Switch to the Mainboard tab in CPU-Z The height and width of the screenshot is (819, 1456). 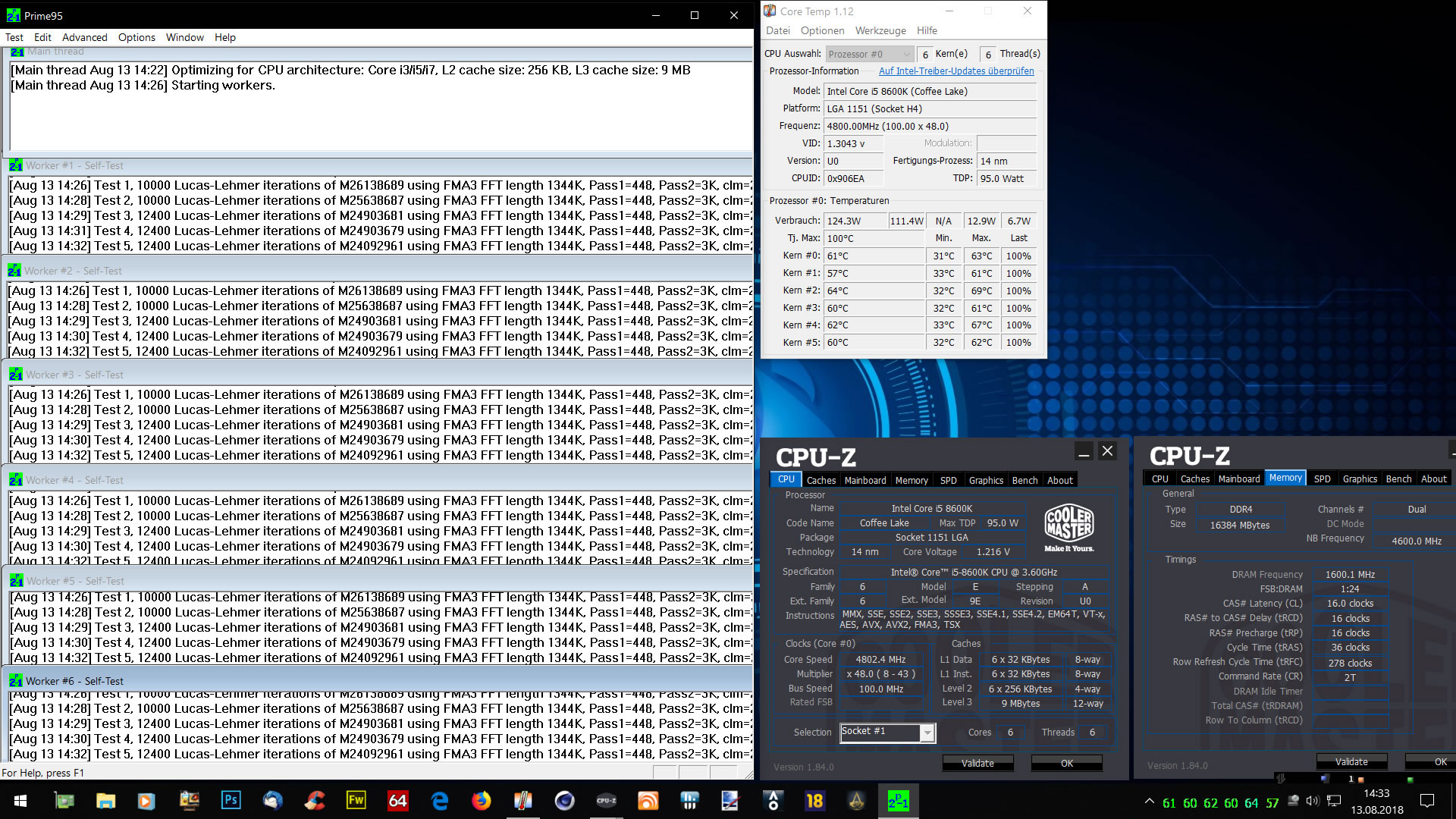864,480
